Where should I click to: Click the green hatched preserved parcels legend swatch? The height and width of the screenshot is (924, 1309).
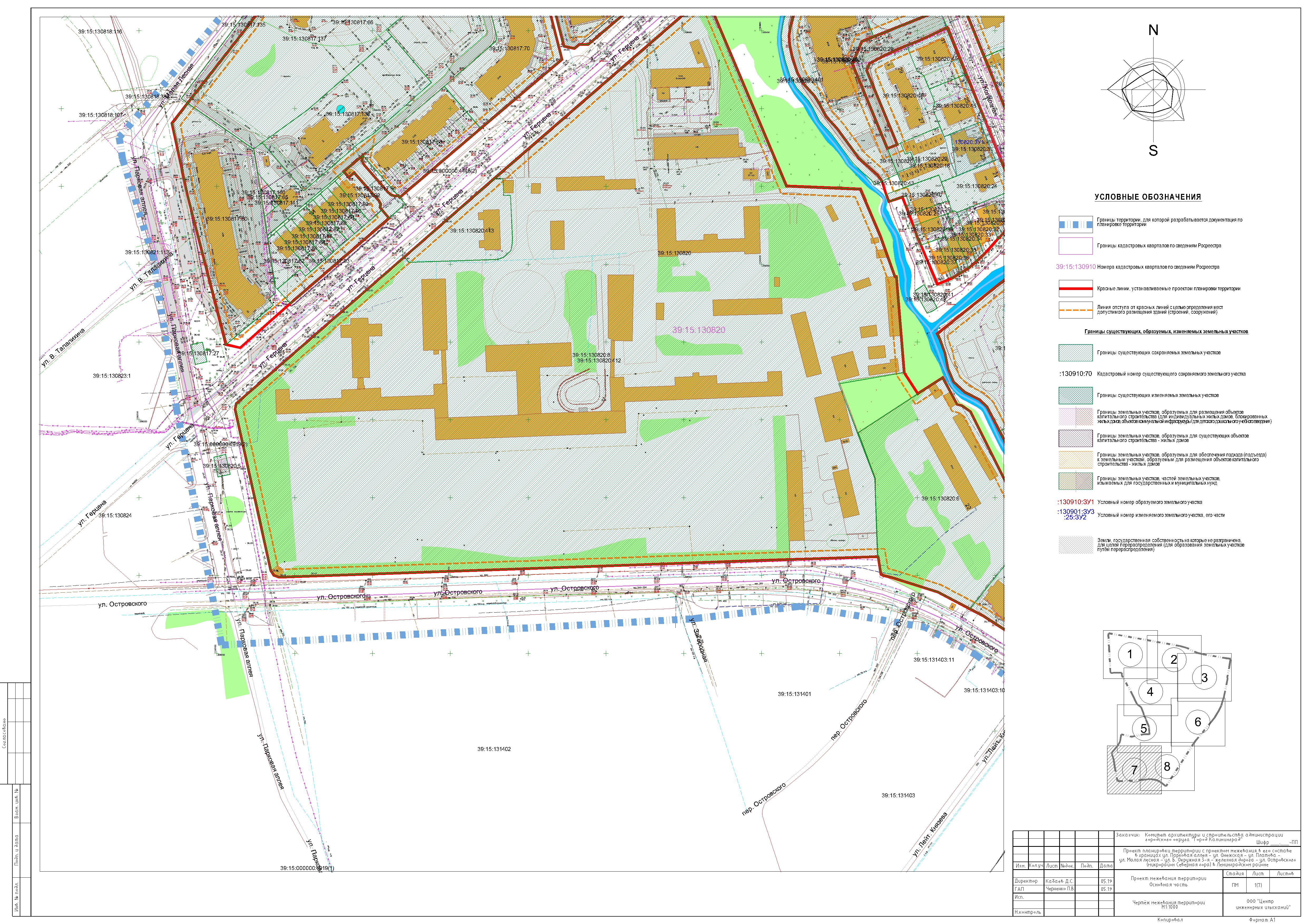click(1075, 353)
